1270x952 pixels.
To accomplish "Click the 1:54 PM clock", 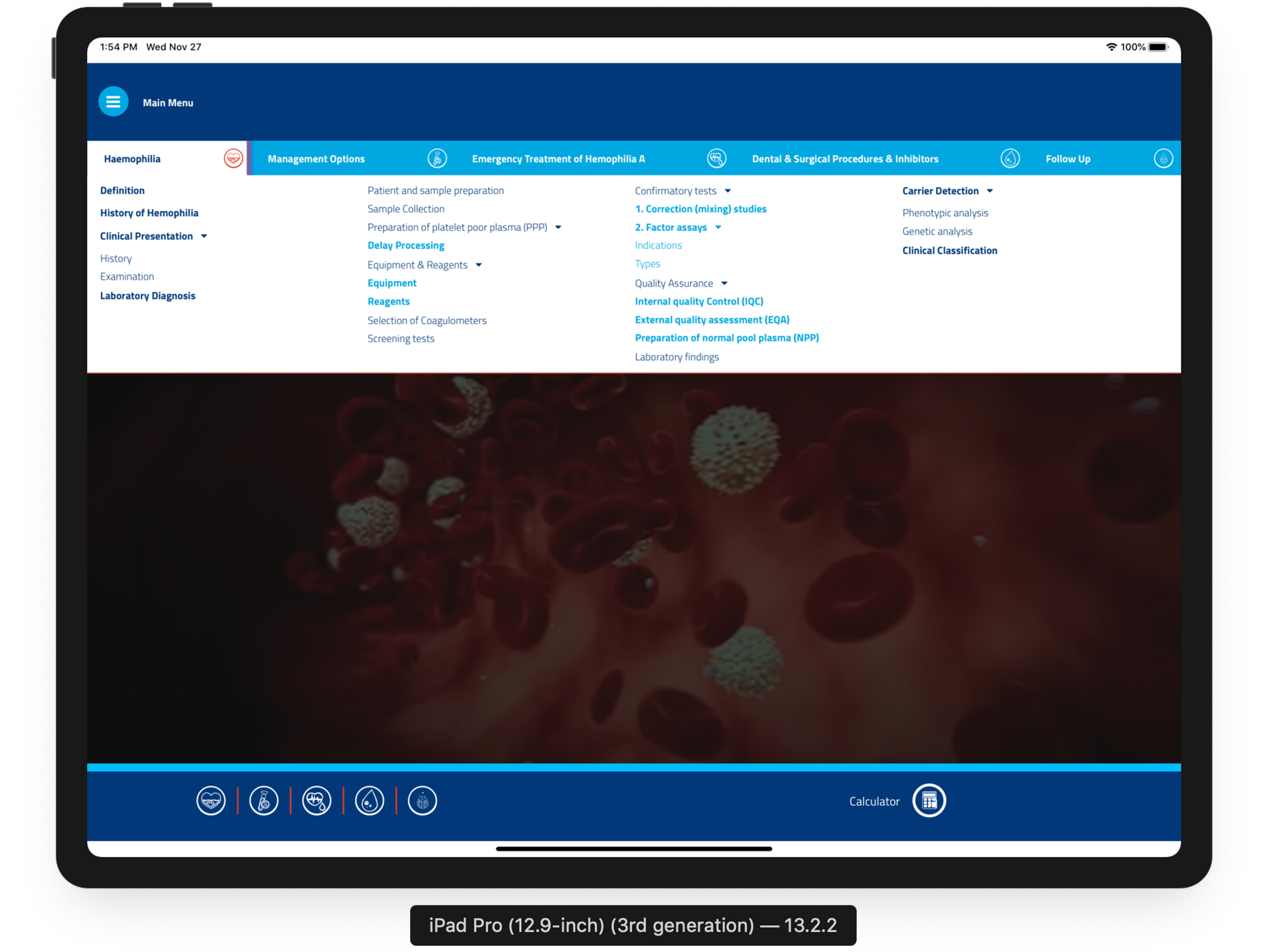I will (x=119, y=47).
